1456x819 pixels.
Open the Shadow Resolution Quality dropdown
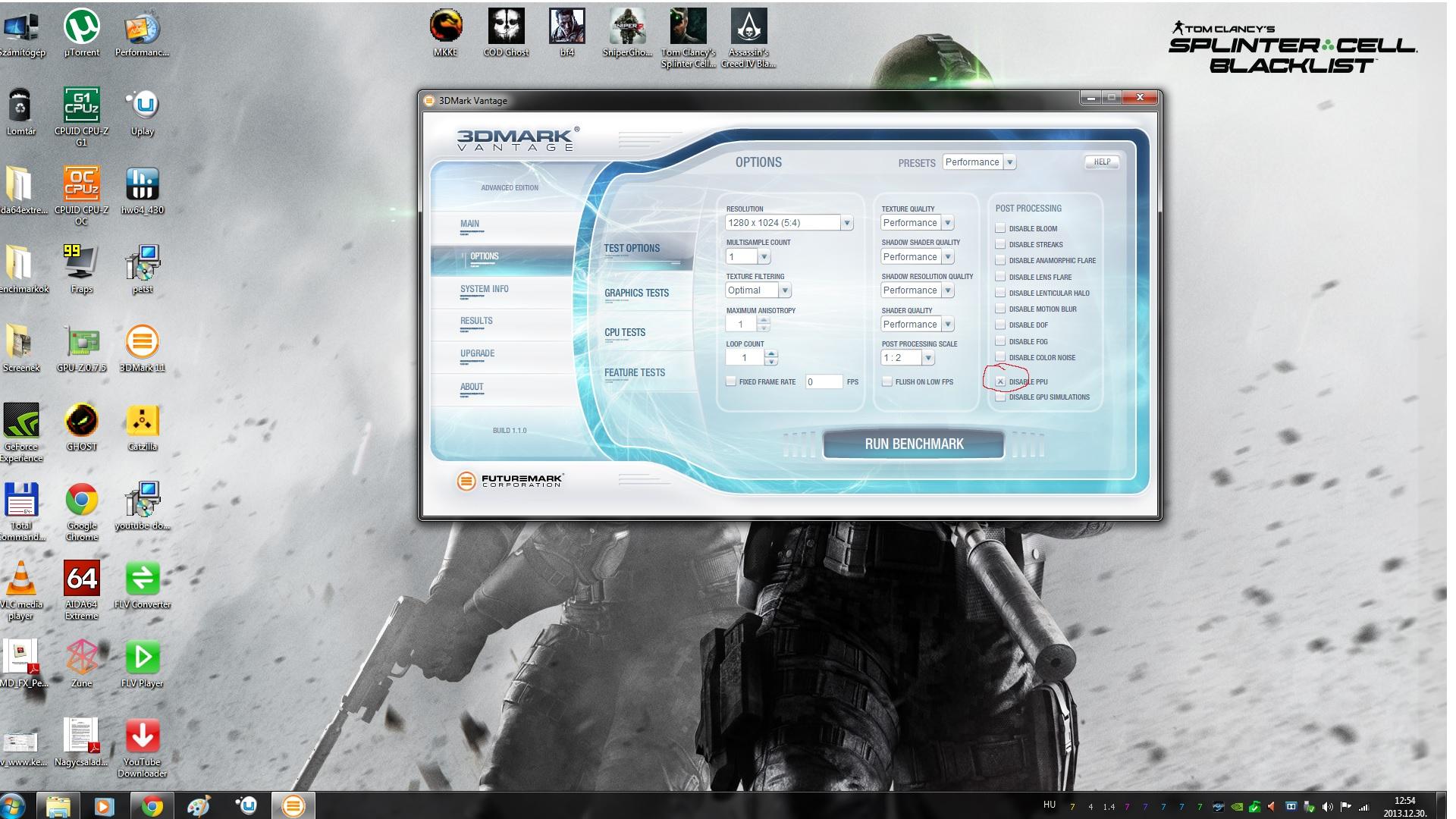(918, 290)
